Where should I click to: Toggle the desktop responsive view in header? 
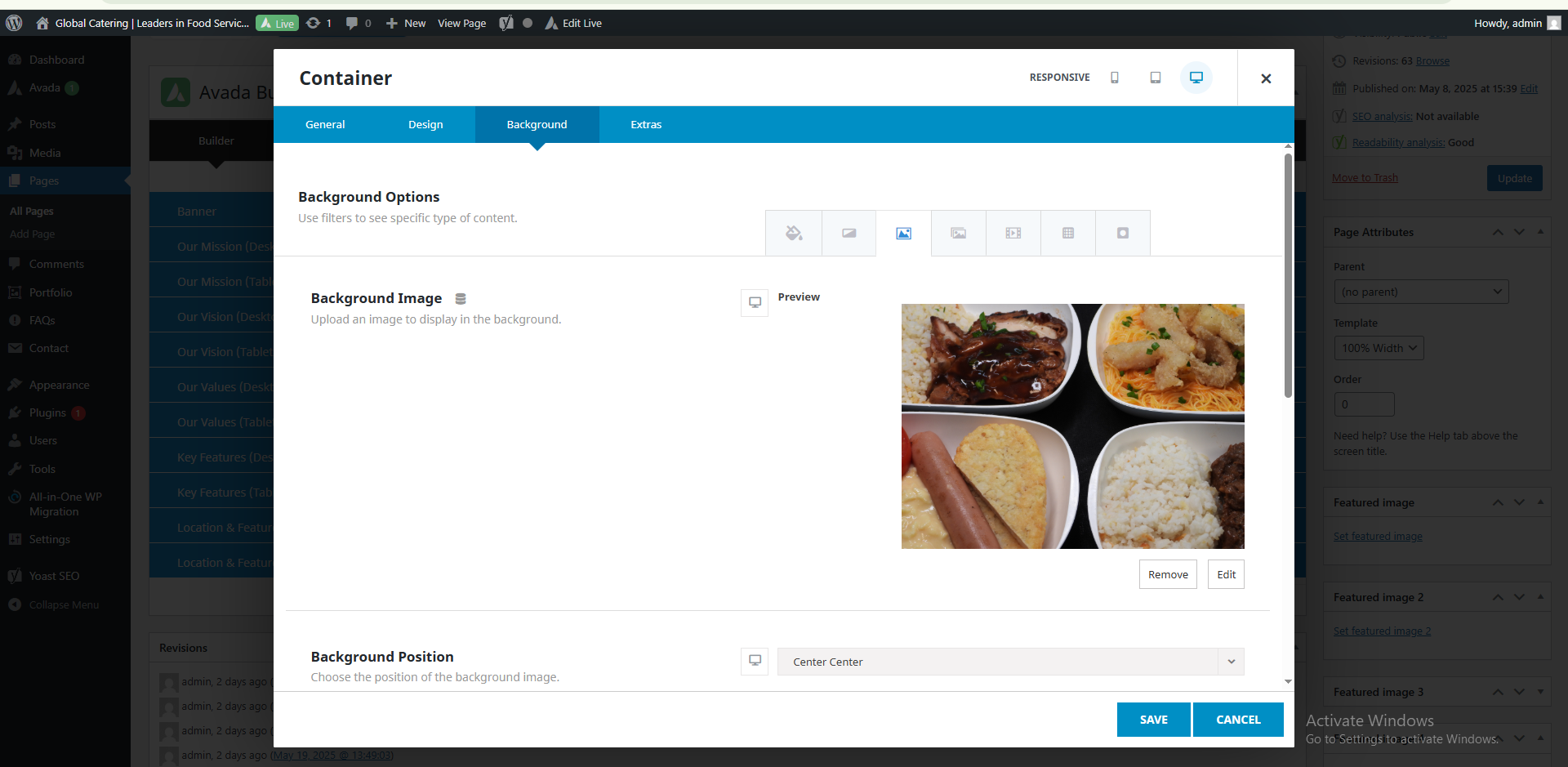[1196, 78]
